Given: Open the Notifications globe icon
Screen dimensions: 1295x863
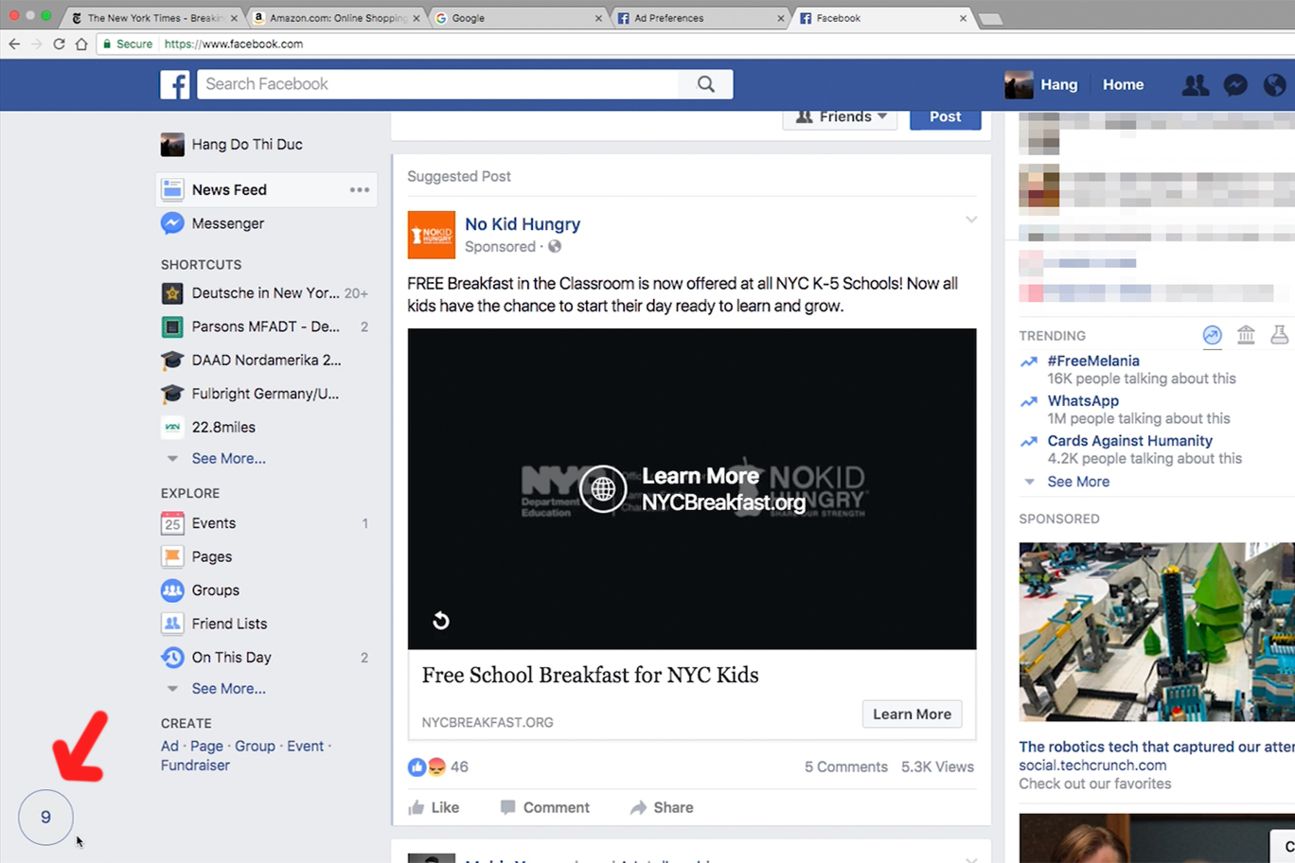Looking at the screenshot, I should [1274, 85].
